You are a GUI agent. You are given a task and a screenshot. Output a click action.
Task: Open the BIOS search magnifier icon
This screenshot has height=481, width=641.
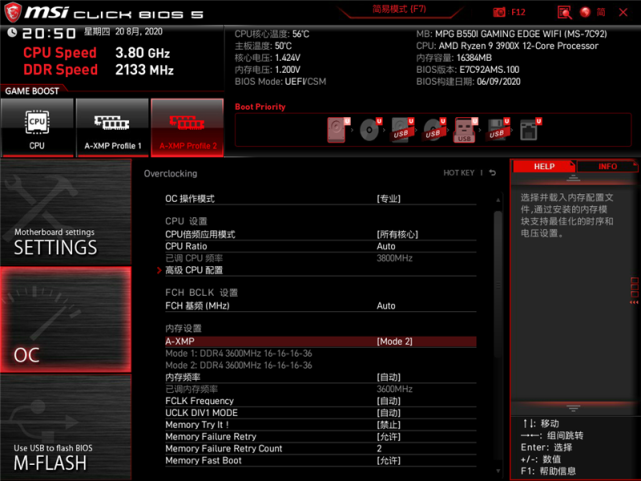pyautogui.click(x=565, y=12)
